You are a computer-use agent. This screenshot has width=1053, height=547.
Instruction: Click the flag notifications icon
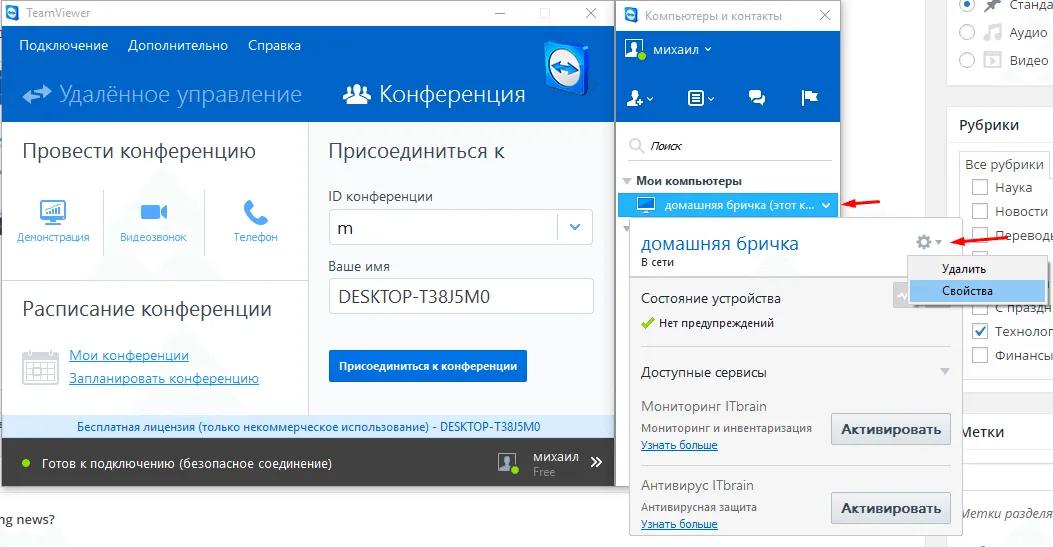point(810,98)
